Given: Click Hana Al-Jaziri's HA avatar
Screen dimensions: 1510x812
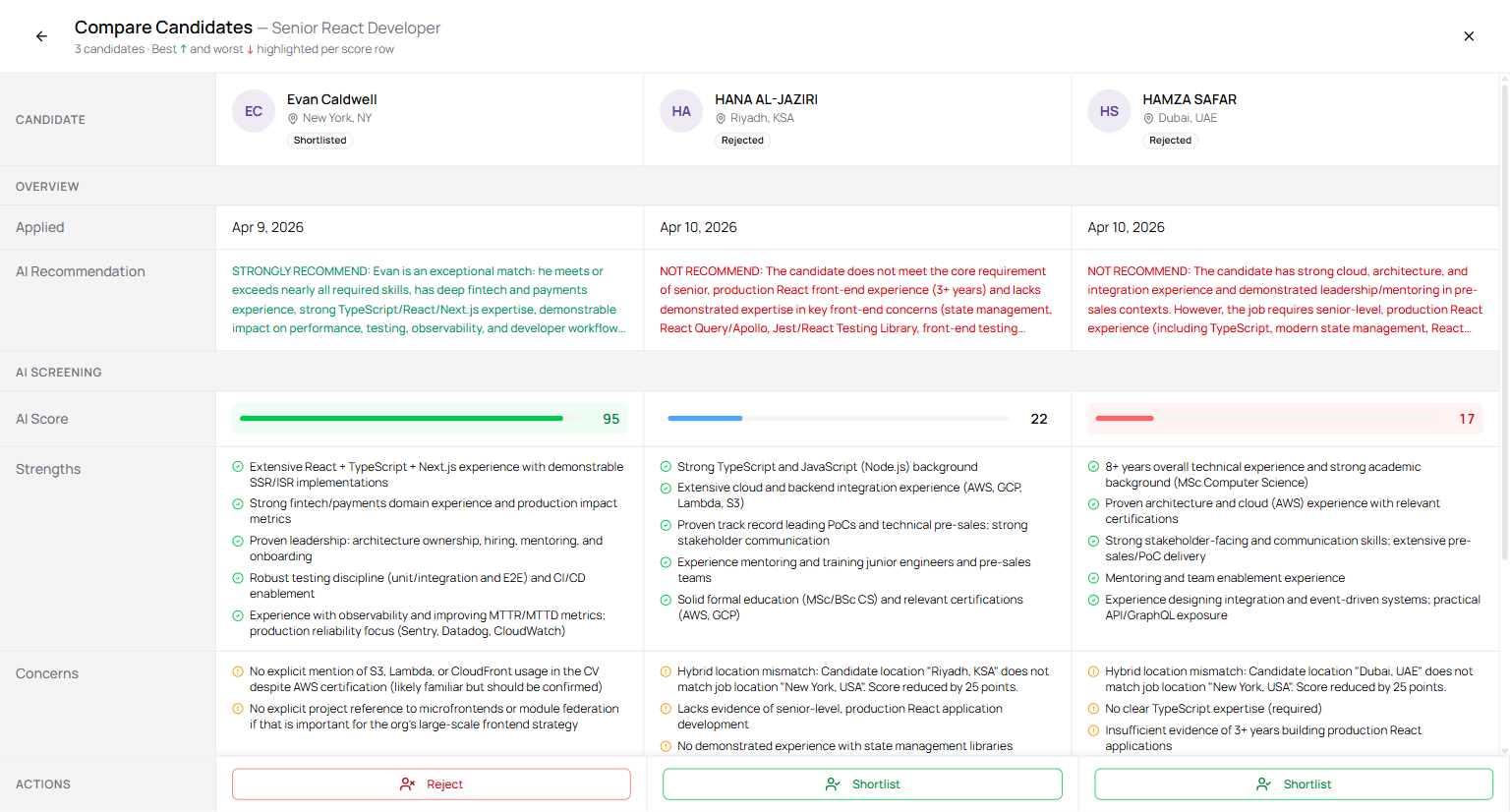Looking at the screenshot, I should [x=681, y=111].
